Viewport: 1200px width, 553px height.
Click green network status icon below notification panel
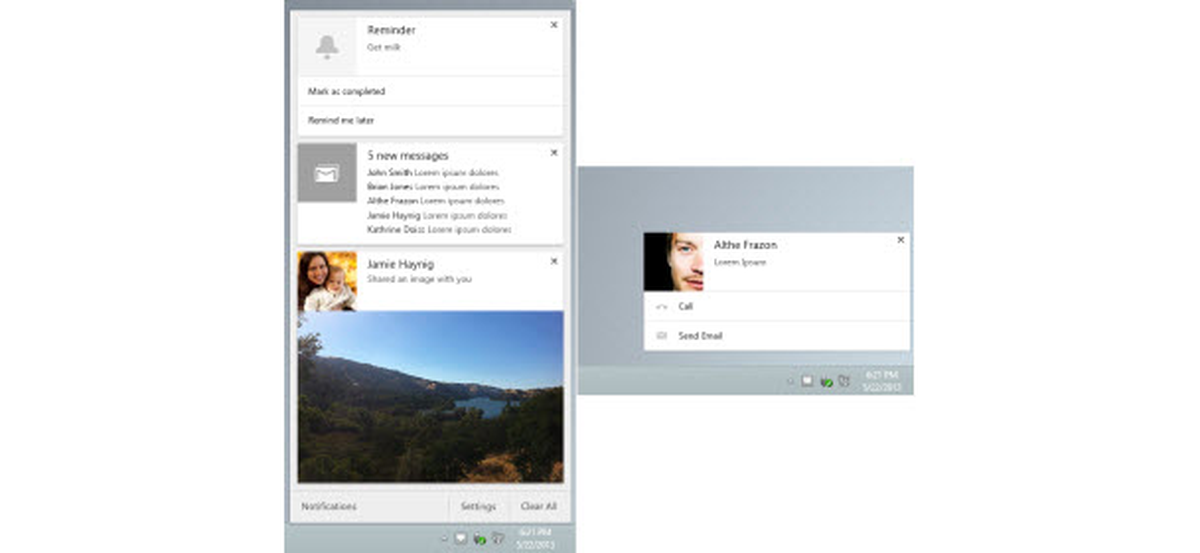[x=480, y=538]
